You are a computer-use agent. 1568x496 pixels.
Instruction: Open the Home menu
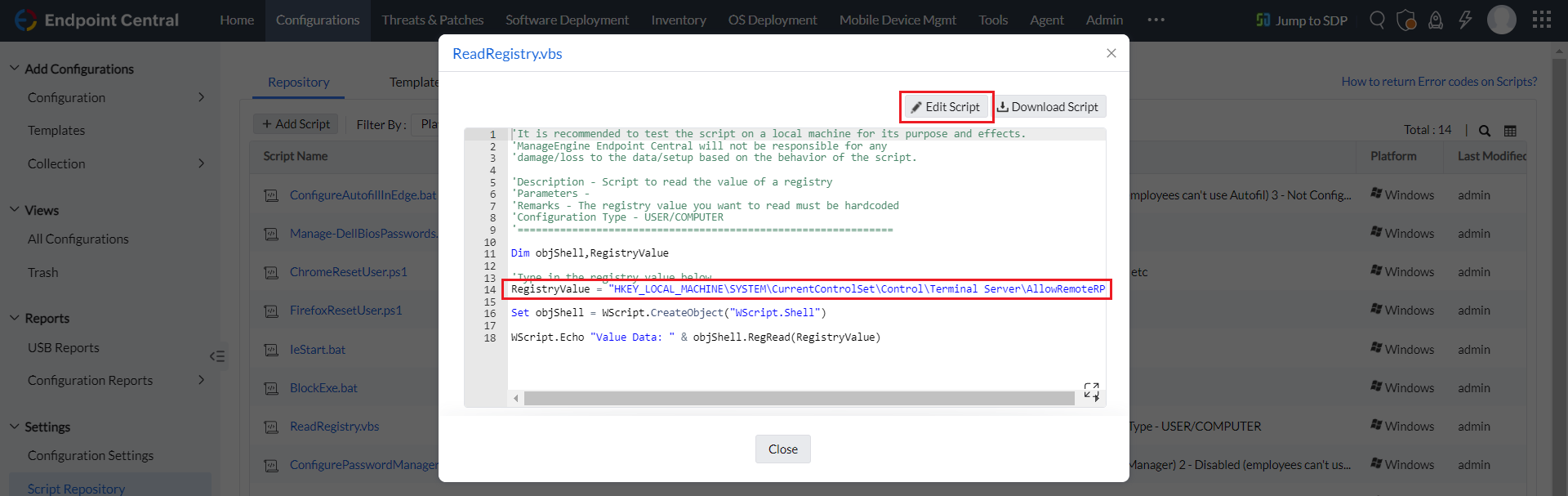[237, 20]
